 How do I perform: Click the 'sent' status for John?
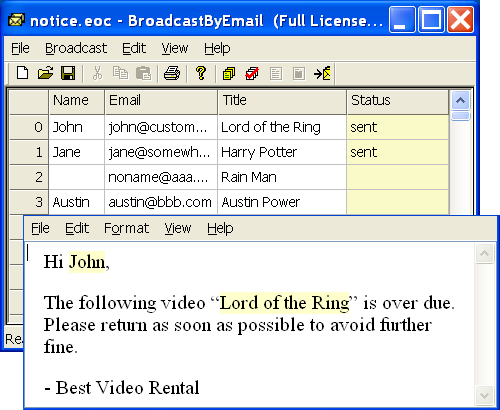click(398, 127)
